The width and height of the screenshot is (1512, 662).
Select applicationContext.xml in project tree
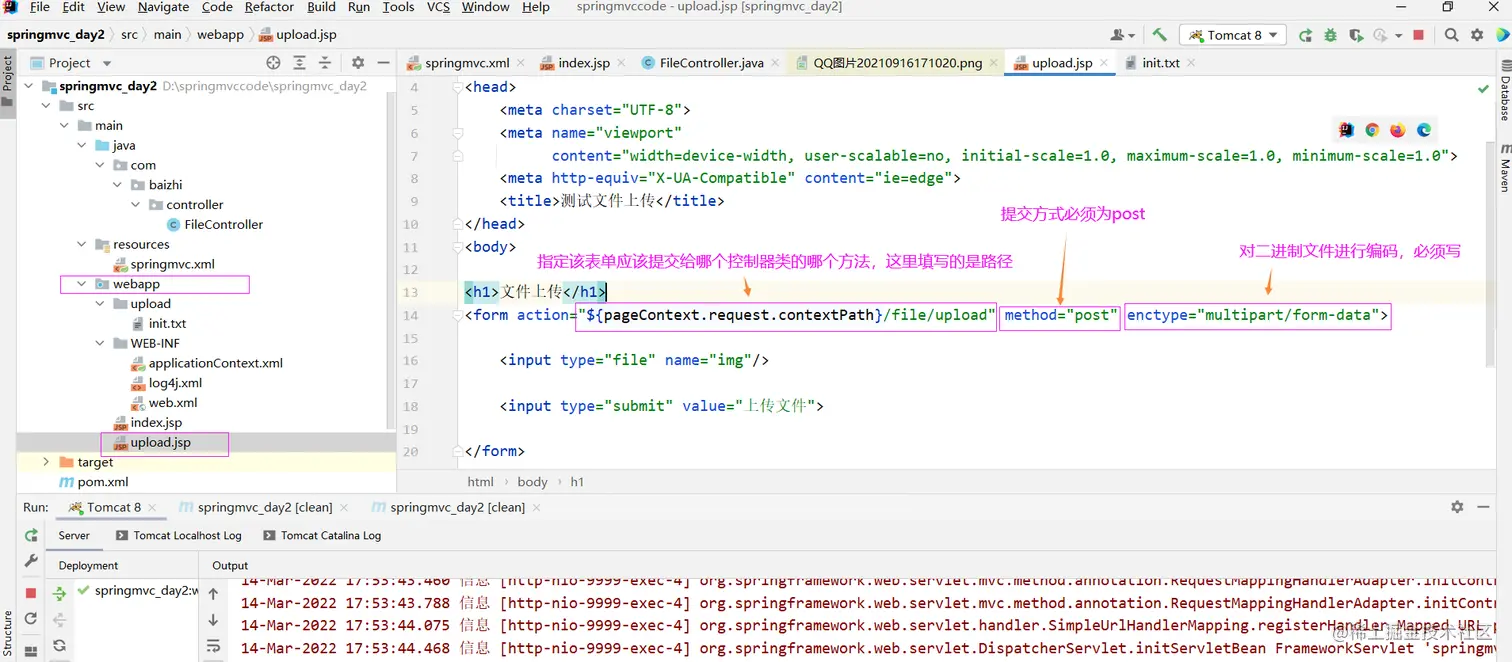[x=206, y=363]
